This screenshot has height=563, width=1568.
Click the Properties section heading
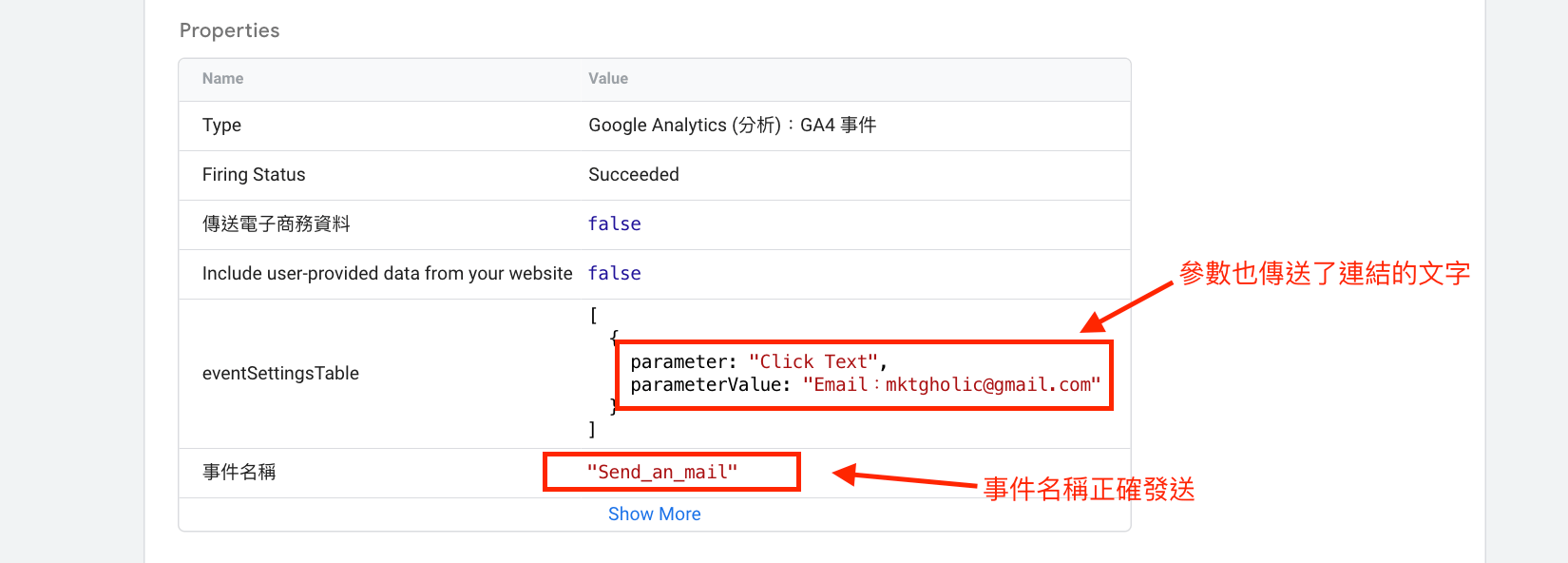coord(229,30)
